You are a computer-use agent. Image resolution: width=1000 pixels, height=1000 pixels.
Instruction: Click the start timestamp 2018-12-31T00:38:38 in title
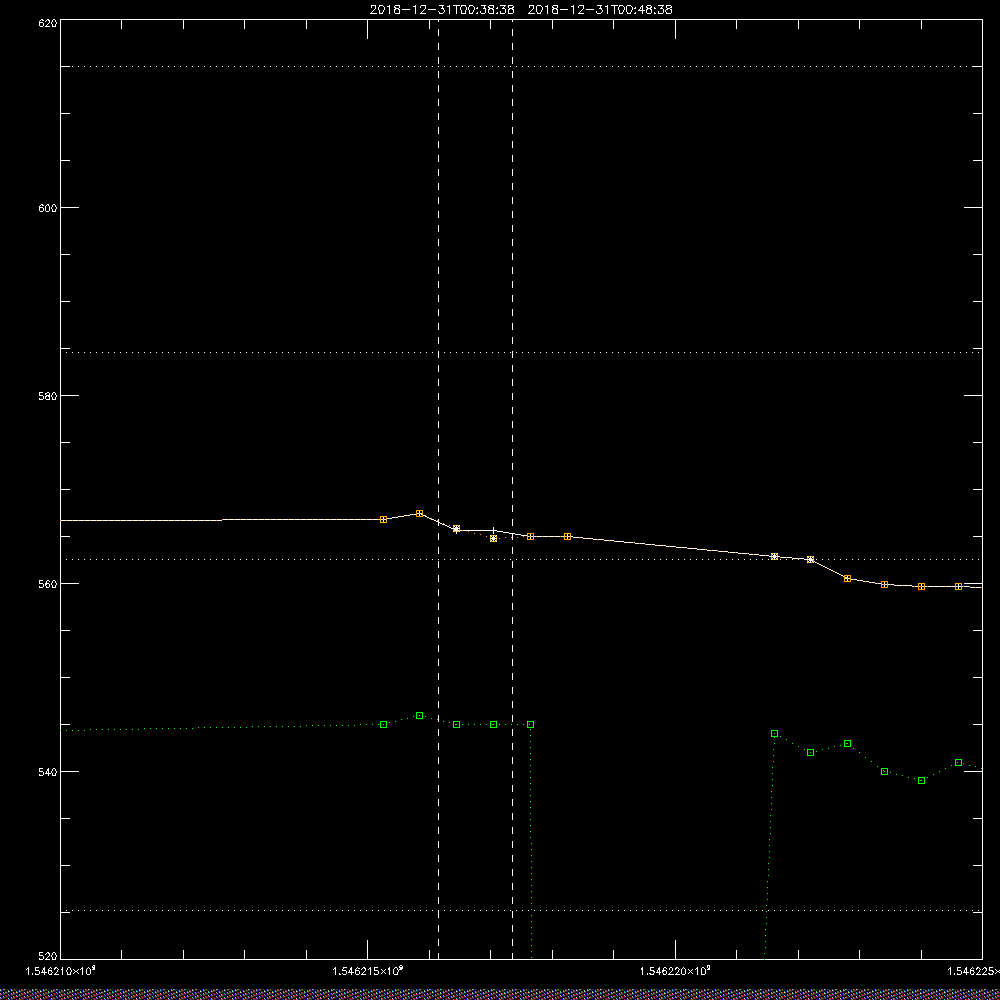point(442,10)
